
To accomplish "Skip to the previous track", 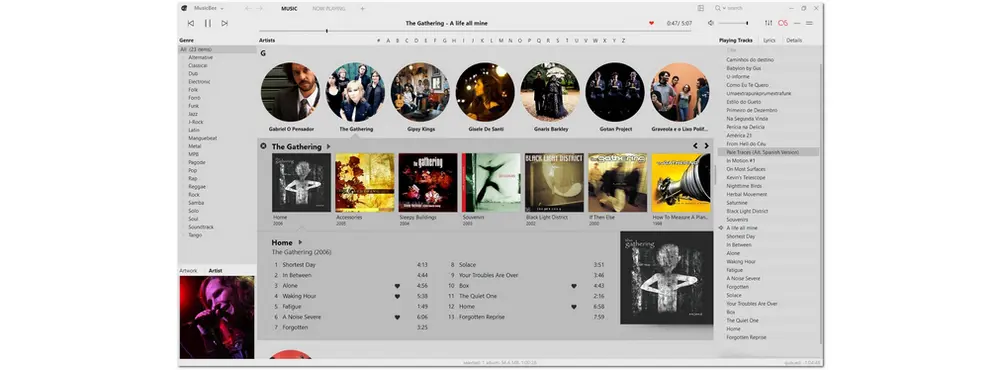I will [190, 23].
